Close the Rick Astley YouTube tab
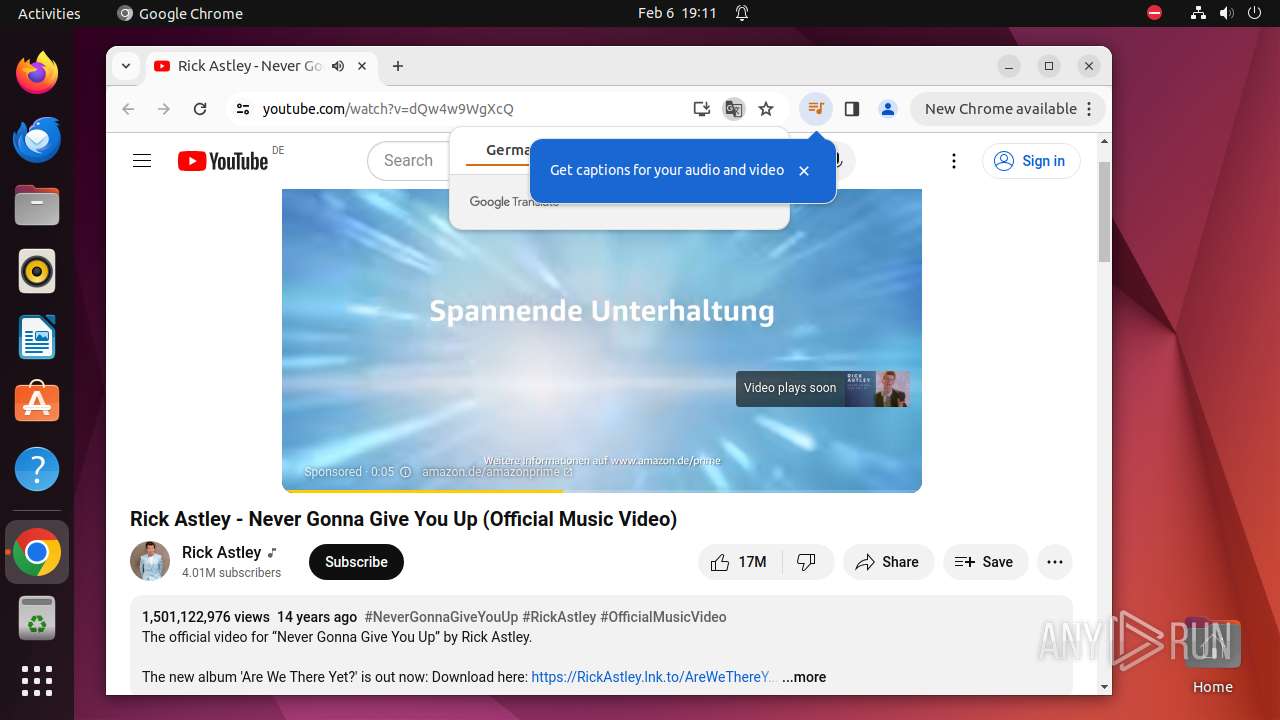Screen dimensions: 1280x720 click(x=362, y=66)
